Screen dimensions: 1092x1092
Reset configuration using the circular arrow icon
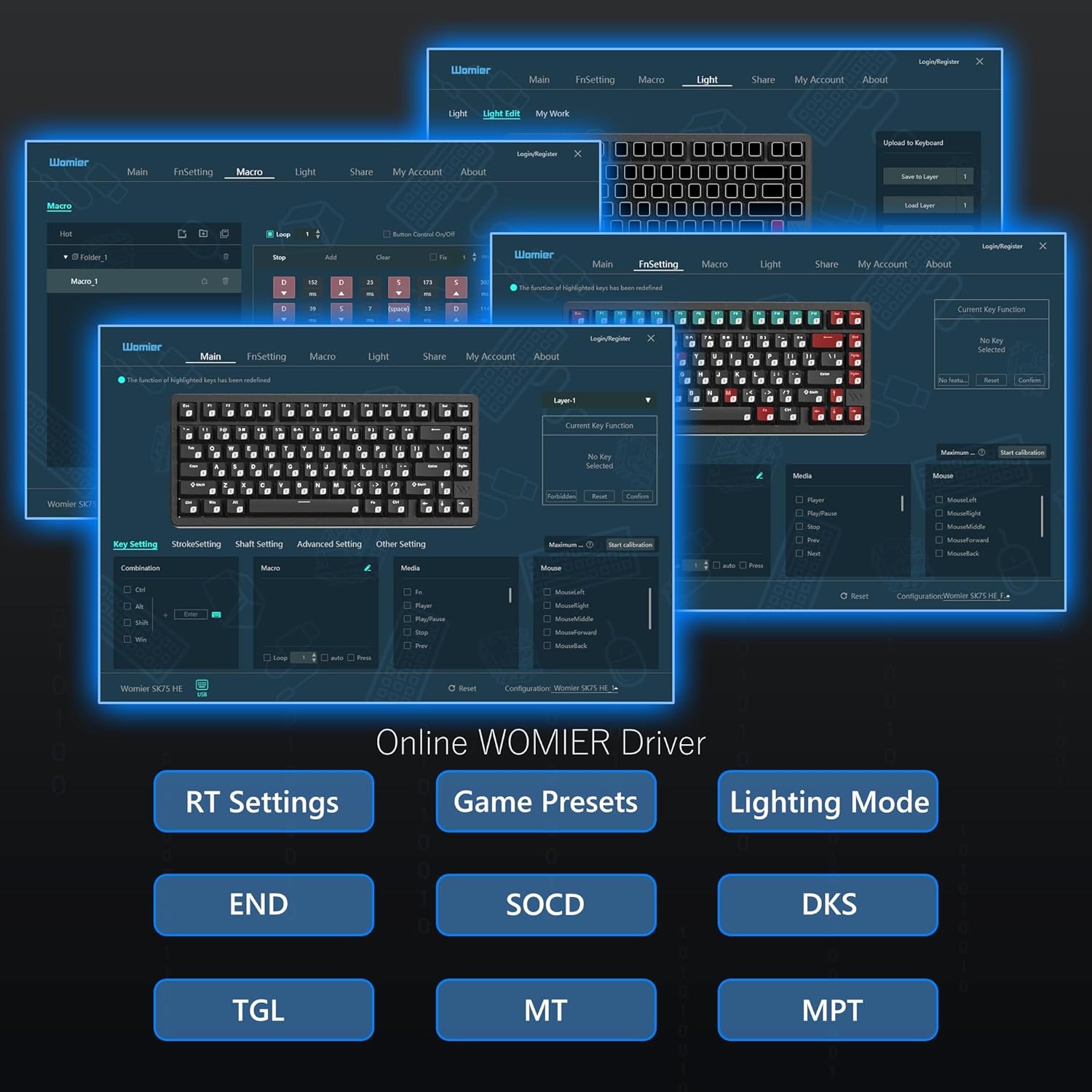point(452,689)
